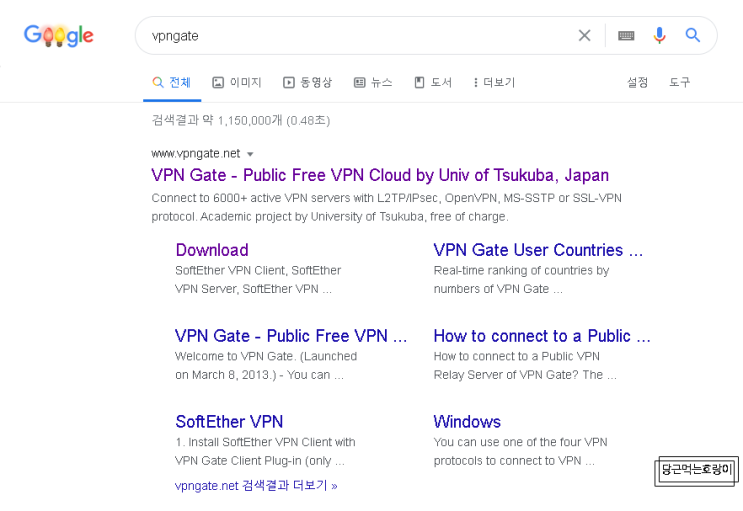Open 설정 settings menu
The height and width of the screenshot is (511, 743).
click(x=637, y=82)
